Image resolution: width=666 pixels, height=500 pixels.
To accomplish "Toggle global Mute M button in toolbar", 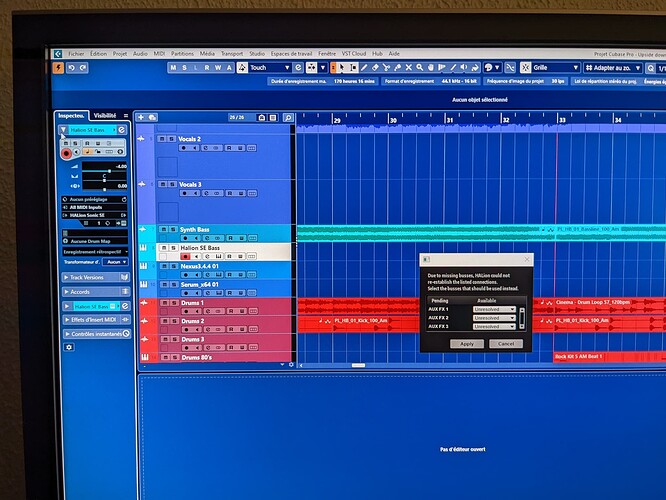I will pos(173,68).
